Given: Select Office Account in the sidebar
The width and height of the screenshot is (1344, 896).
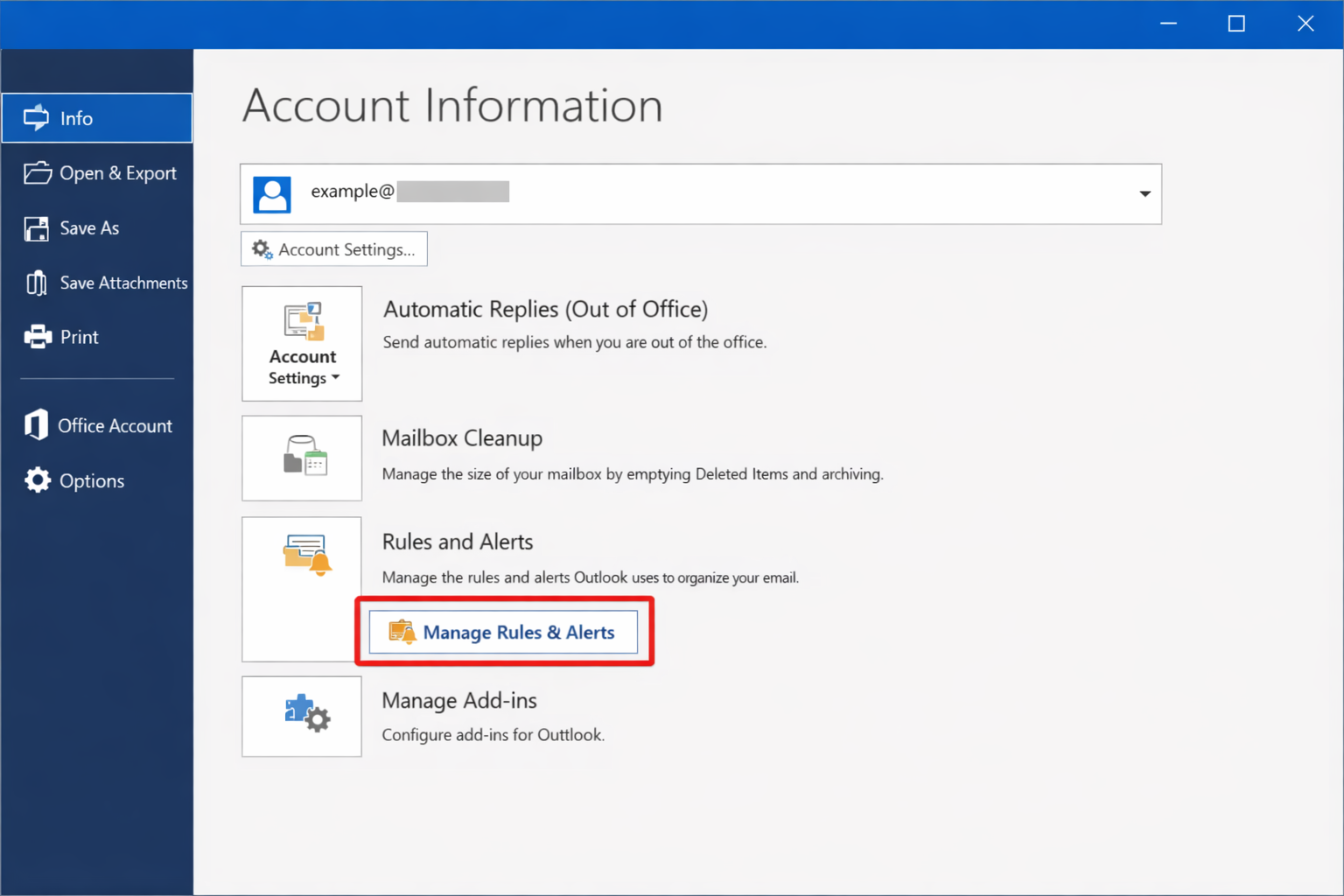Looking at the screenshot, I should click(x=96, y=425).
